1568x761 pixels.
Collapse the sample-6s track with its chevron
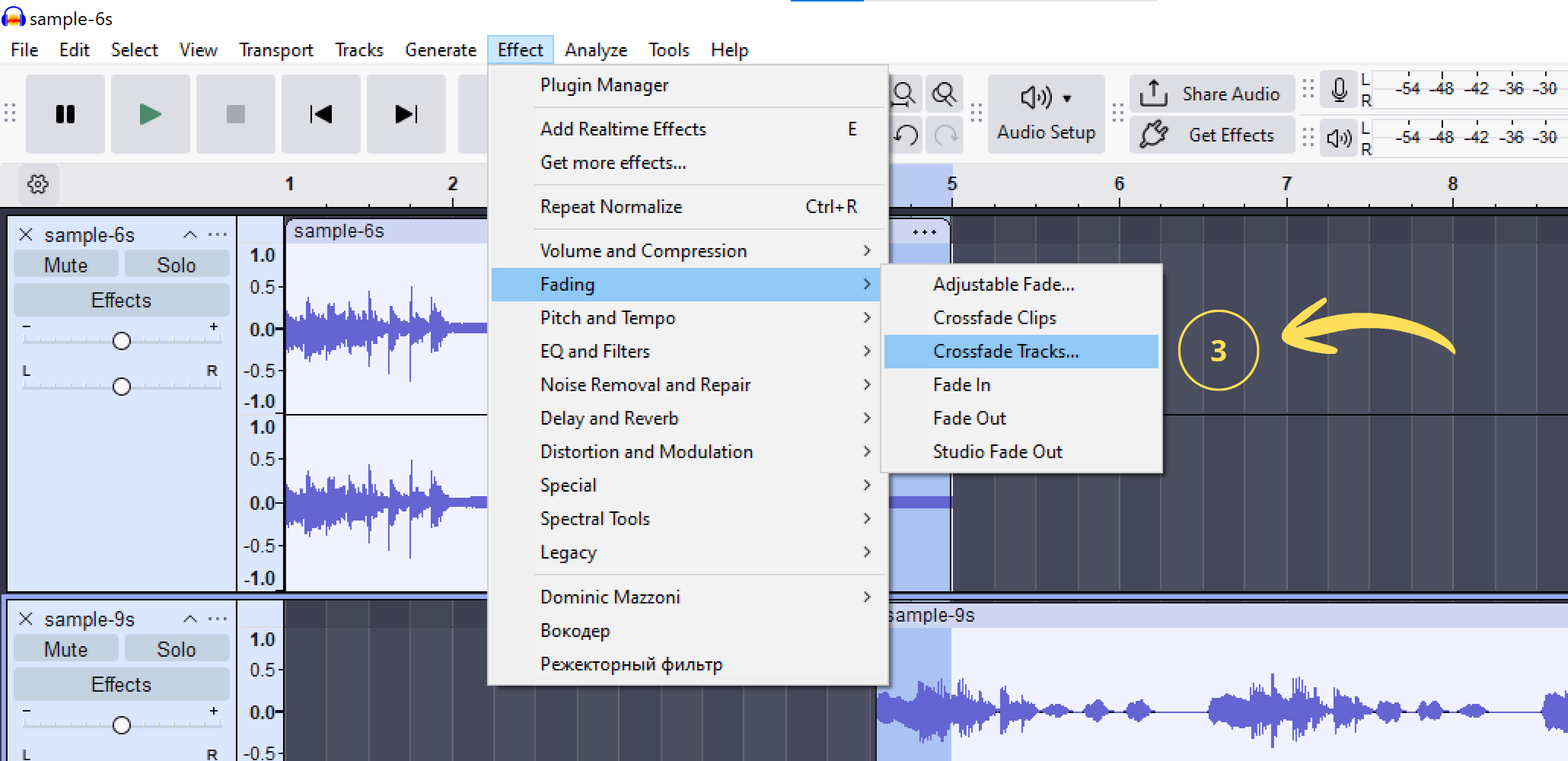(191, 234)
